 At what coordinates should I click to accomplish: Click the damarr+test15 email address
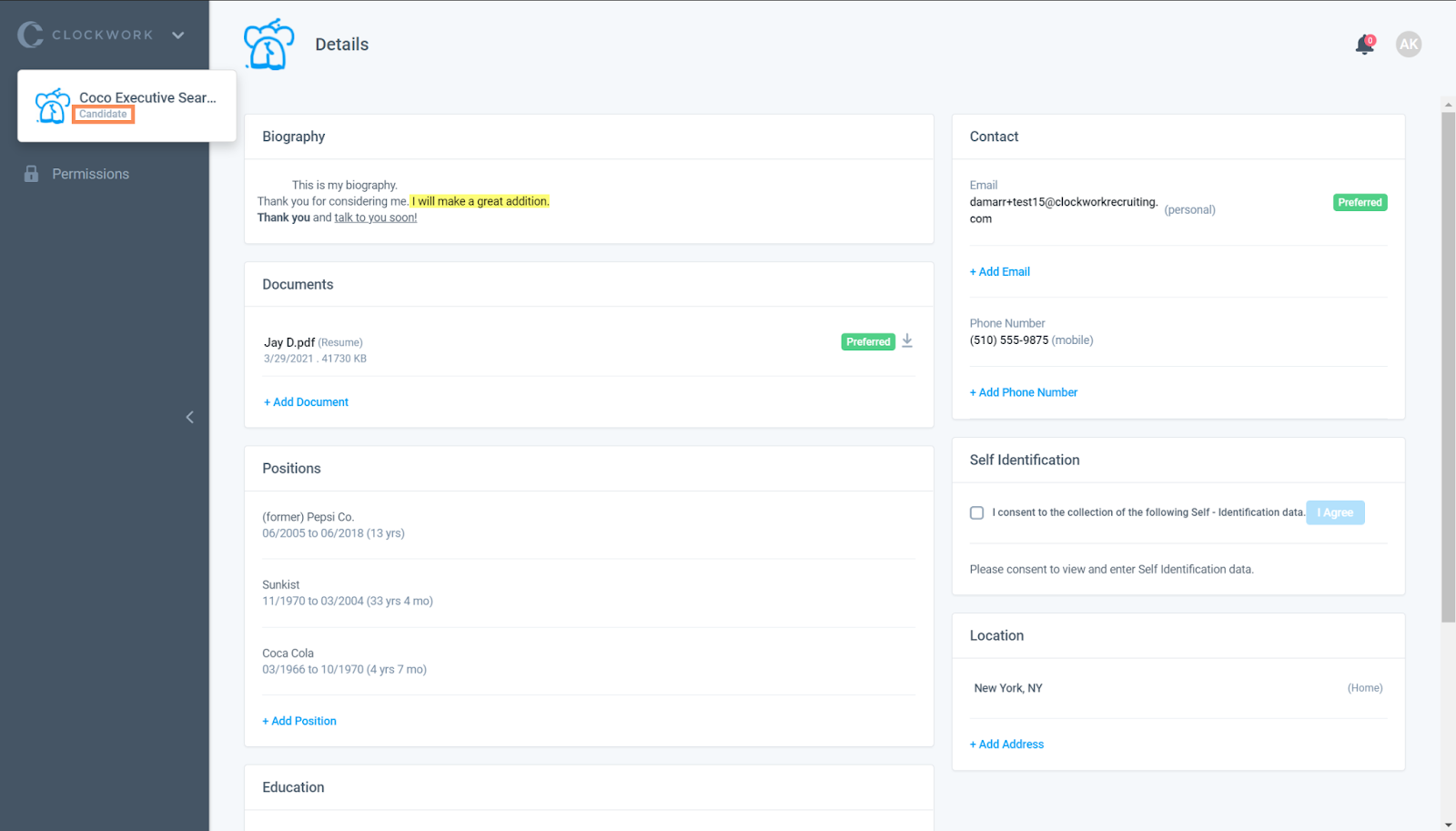click(1064, 210)
